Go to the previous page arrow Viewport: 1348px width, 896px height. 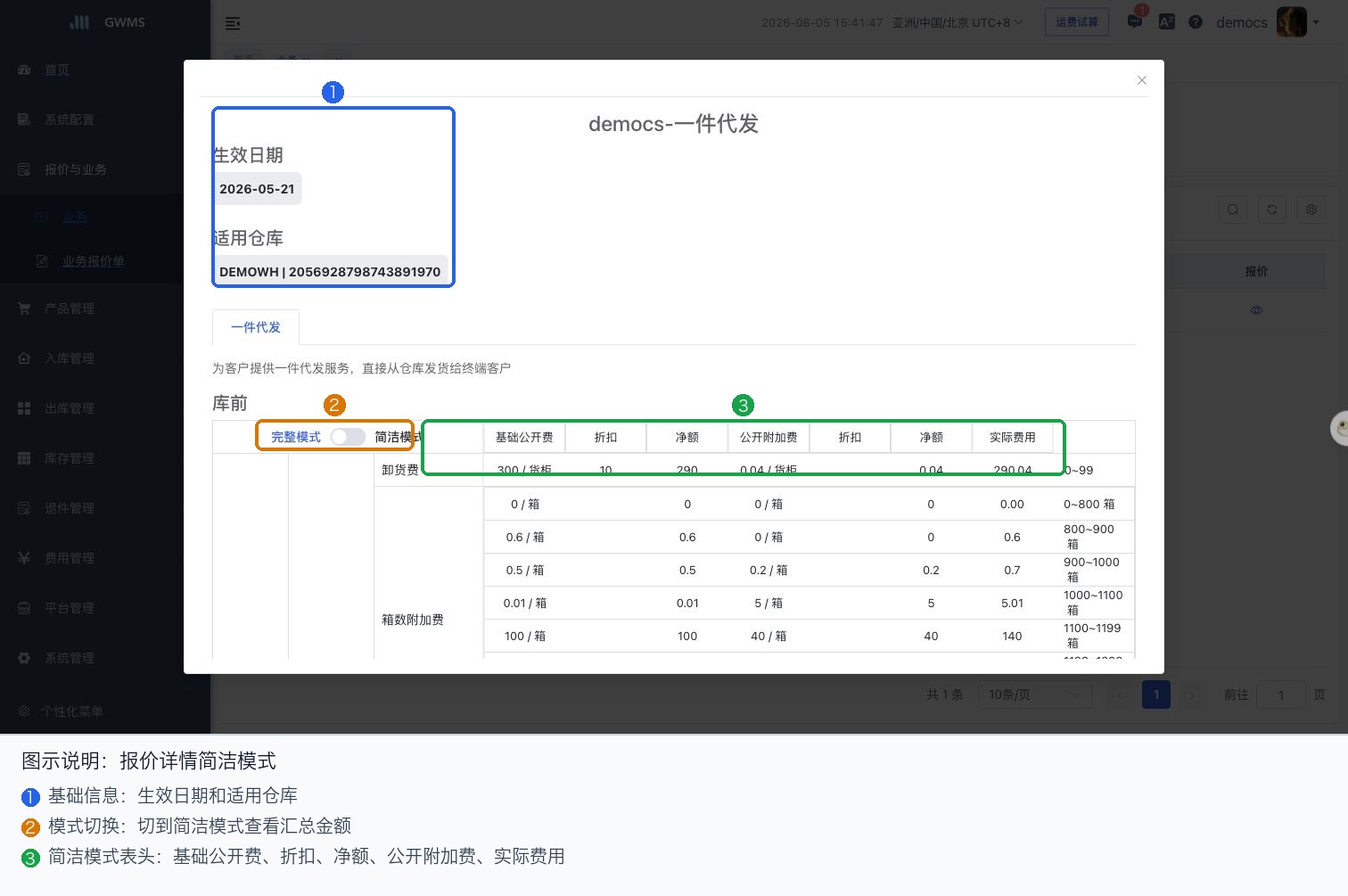(1121, 695)
